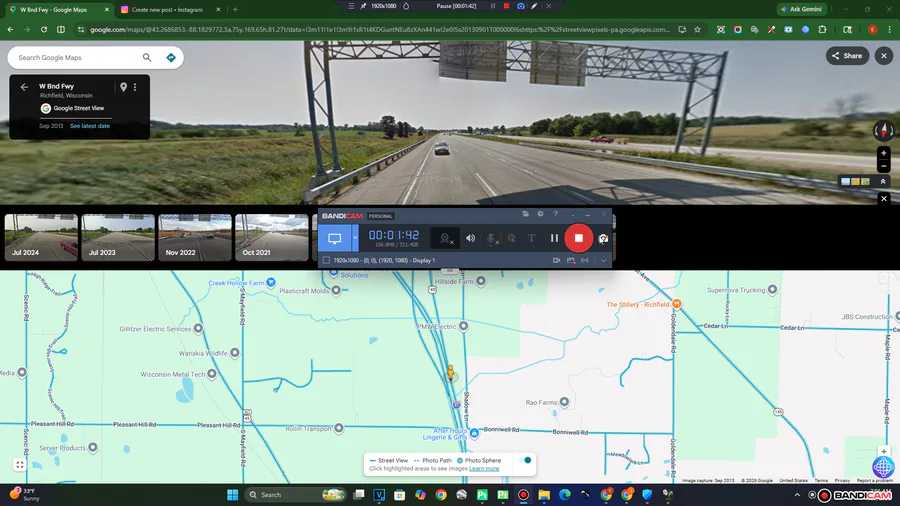Open a new browser tab
This screenshot has height=506, width=900.
235,10
